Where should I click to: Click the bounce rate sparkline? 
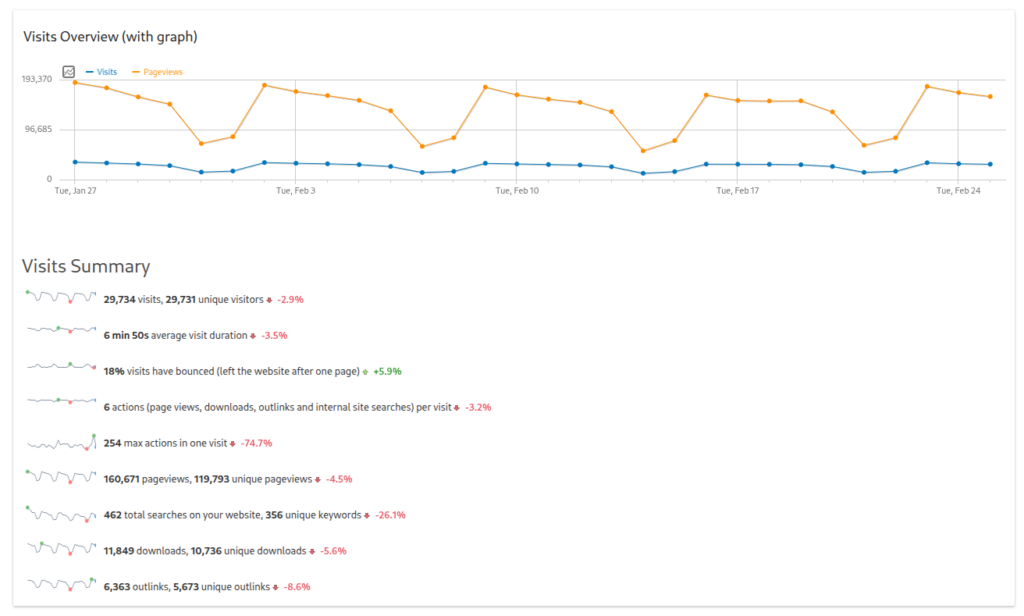click(60, 370)
